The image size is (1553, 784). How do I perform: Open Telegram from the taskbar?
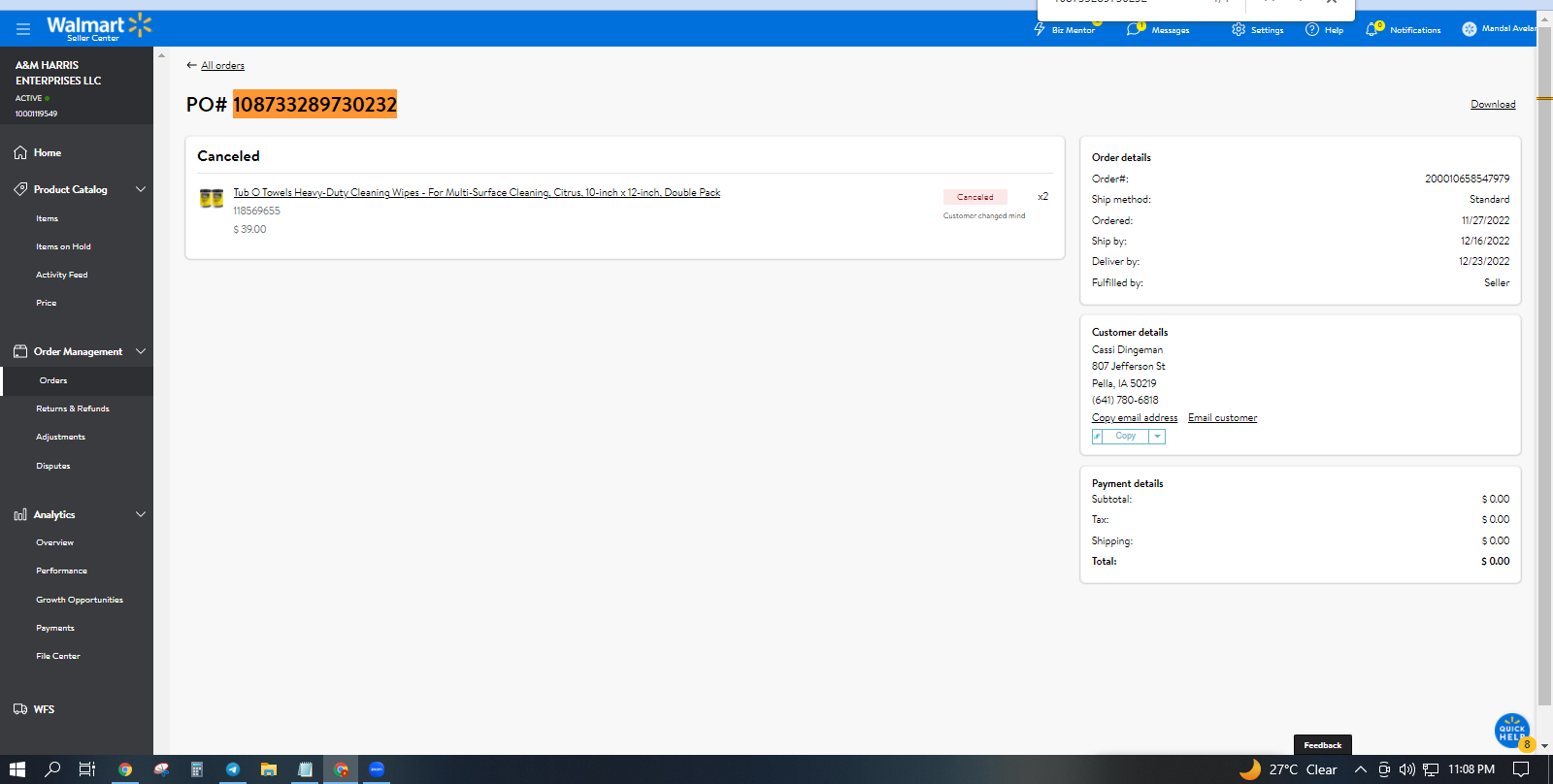click(x=233, y=769)
